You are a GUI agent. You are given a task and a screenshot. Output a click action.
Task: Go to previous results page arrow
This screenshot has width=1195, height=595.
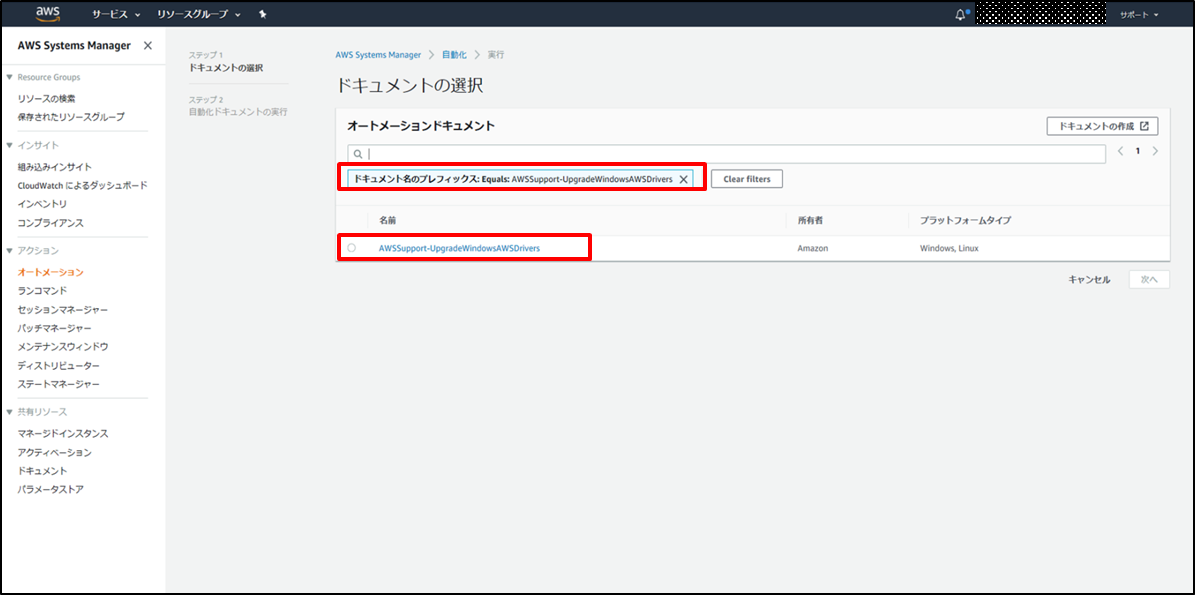click(x=1121, y=152)
